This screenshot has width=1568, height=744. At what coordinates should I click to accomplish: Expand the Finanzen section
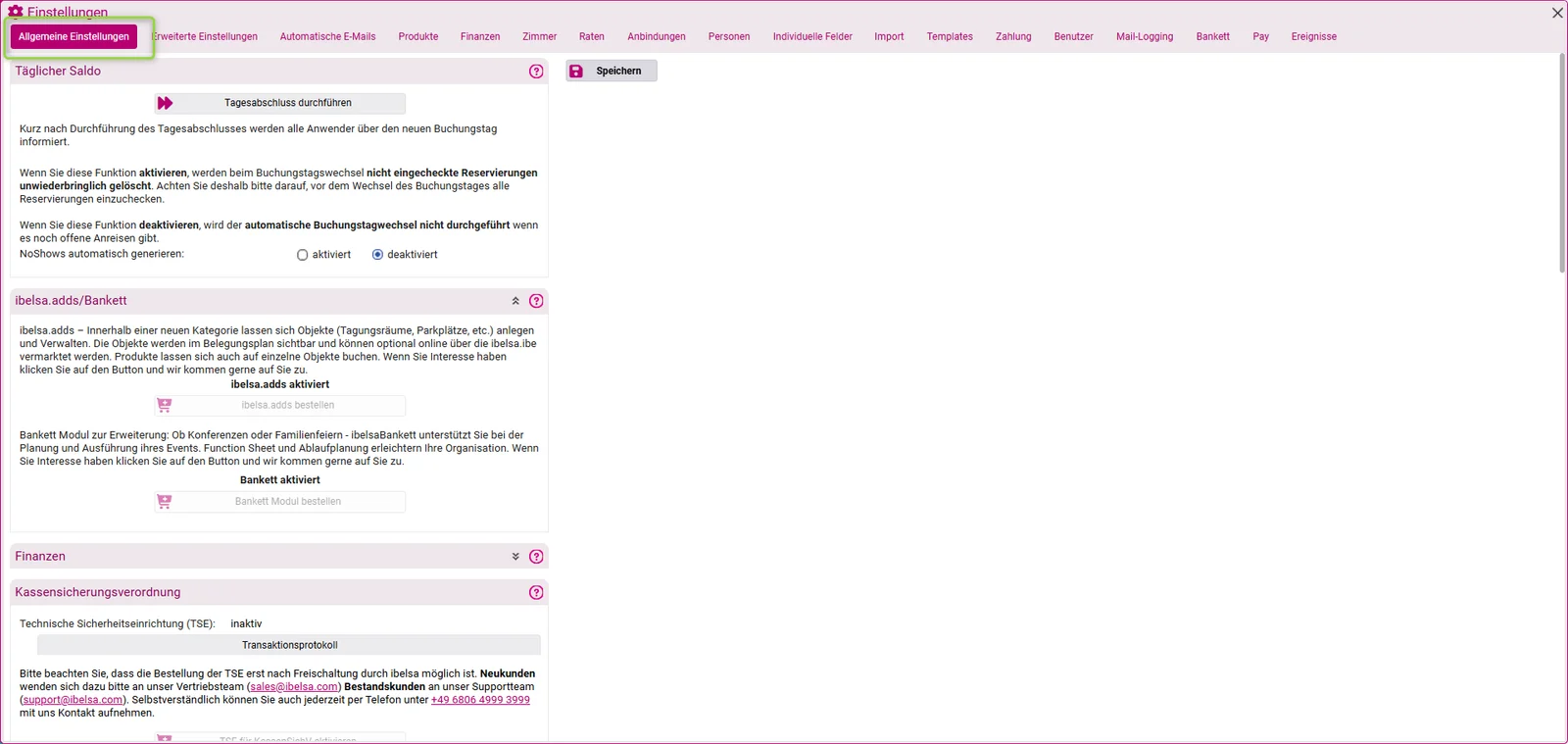[x=515, y=557]
